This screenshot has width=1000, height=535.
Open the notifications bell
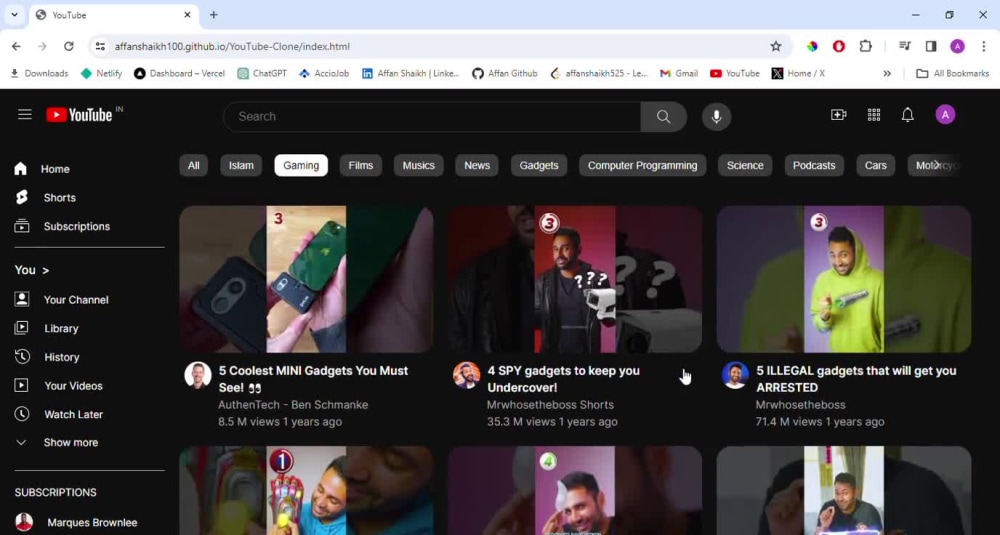click(x=908, y=115)
